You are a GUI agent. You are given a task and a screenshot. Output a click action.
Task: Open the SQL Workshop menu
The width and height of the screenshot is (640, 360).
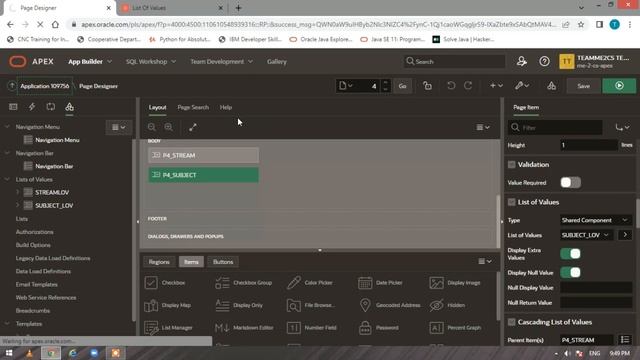click(x=151, y=62)
